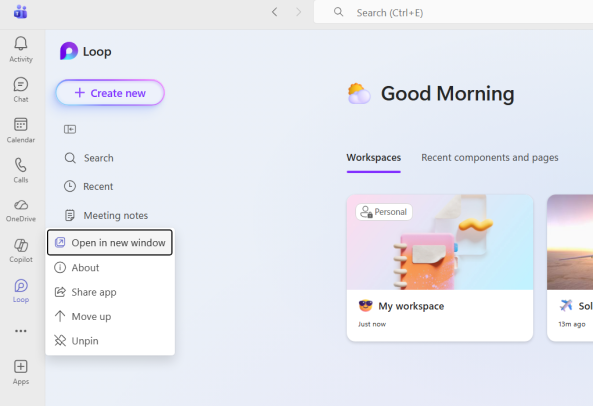Open Calendar in the Teams sidebar

click(x=21, y=130)
